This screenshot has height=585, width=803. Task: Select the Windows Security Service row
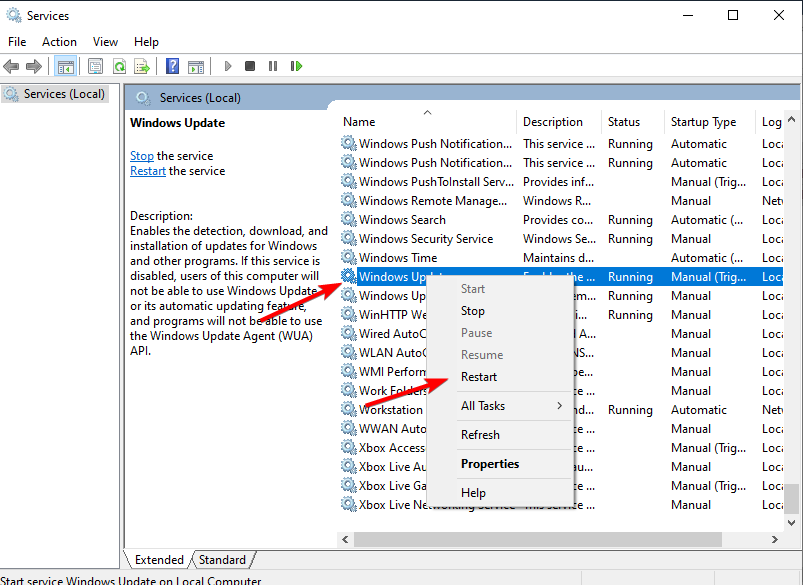click(x=561, y=238)
